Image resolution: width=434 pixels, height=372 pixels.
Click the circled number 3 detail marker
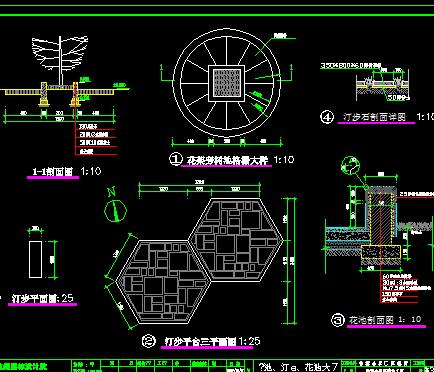click(338, 320)
